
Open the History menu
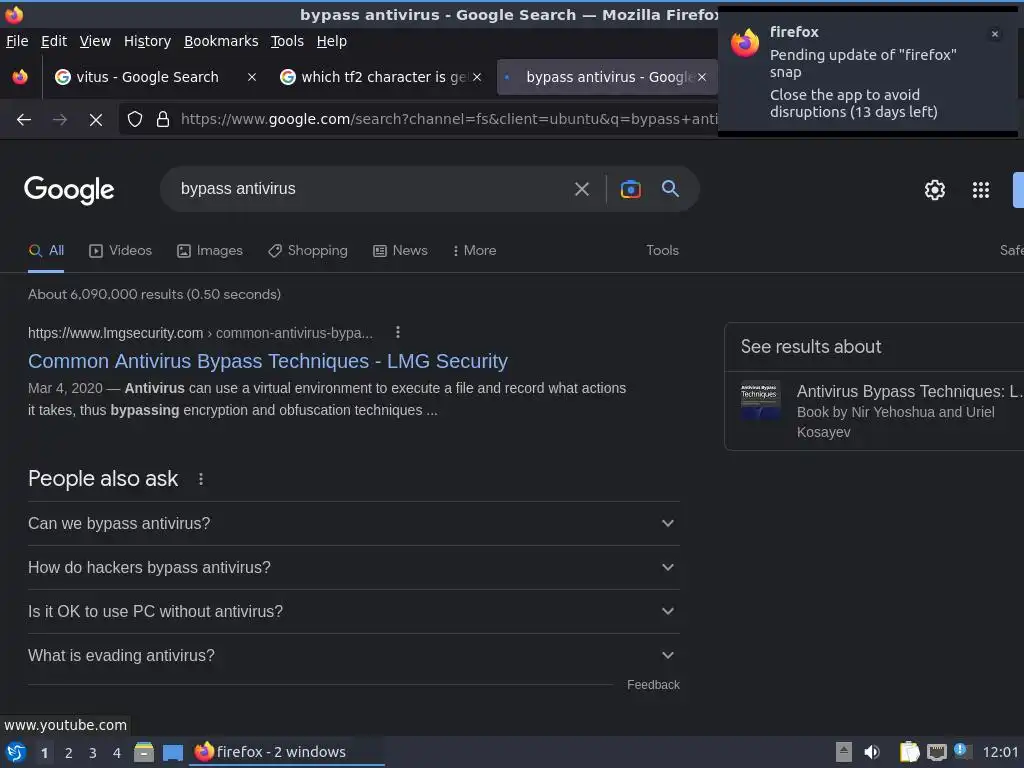click(147, 41)
